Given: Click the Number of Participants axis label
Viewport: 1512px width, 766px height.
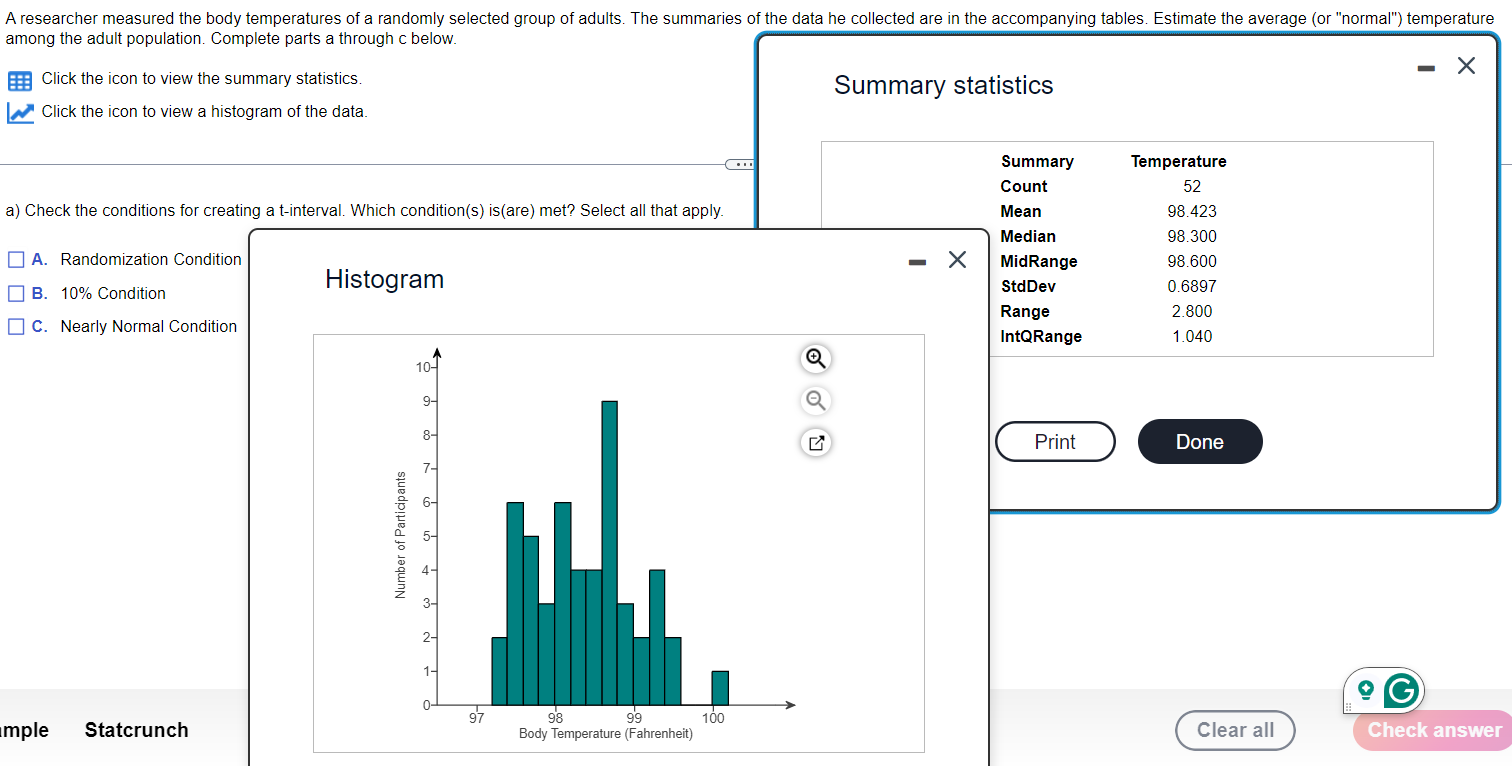Looking at the screenshot, I should point(401,535).
